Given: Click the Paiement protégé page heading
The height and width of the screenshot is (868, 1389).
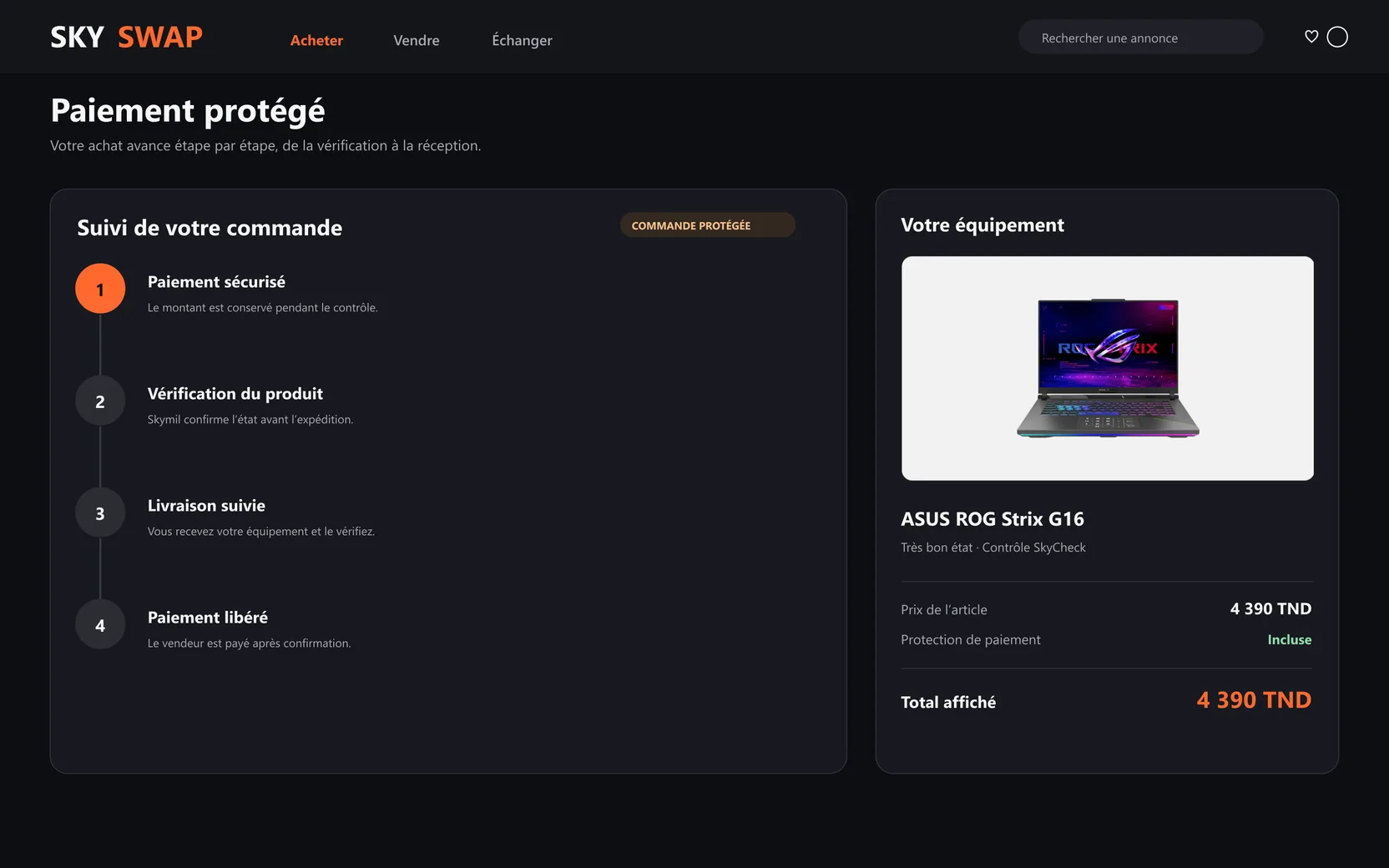Looking at the screenshot, I should click(x=188, y=111).
